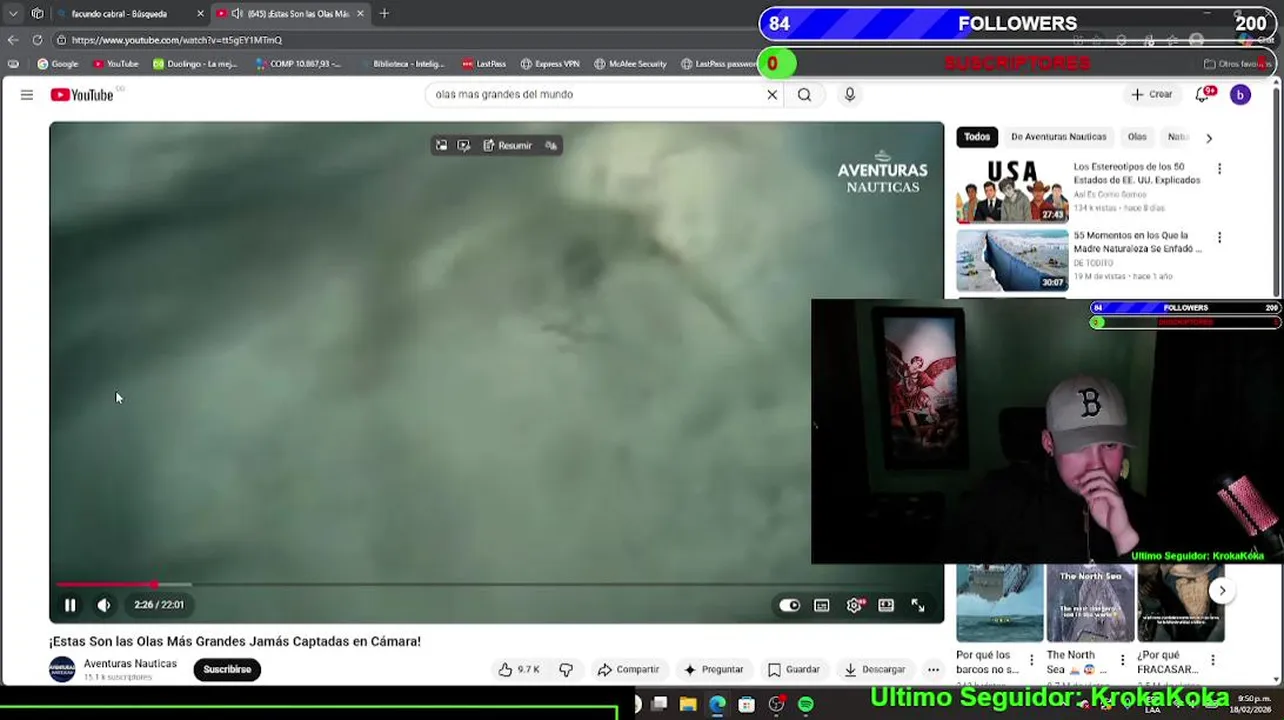The image size is (1284, 720).
Task: Open the tab search dropdown arrow
Action: (x=13, y=14)
